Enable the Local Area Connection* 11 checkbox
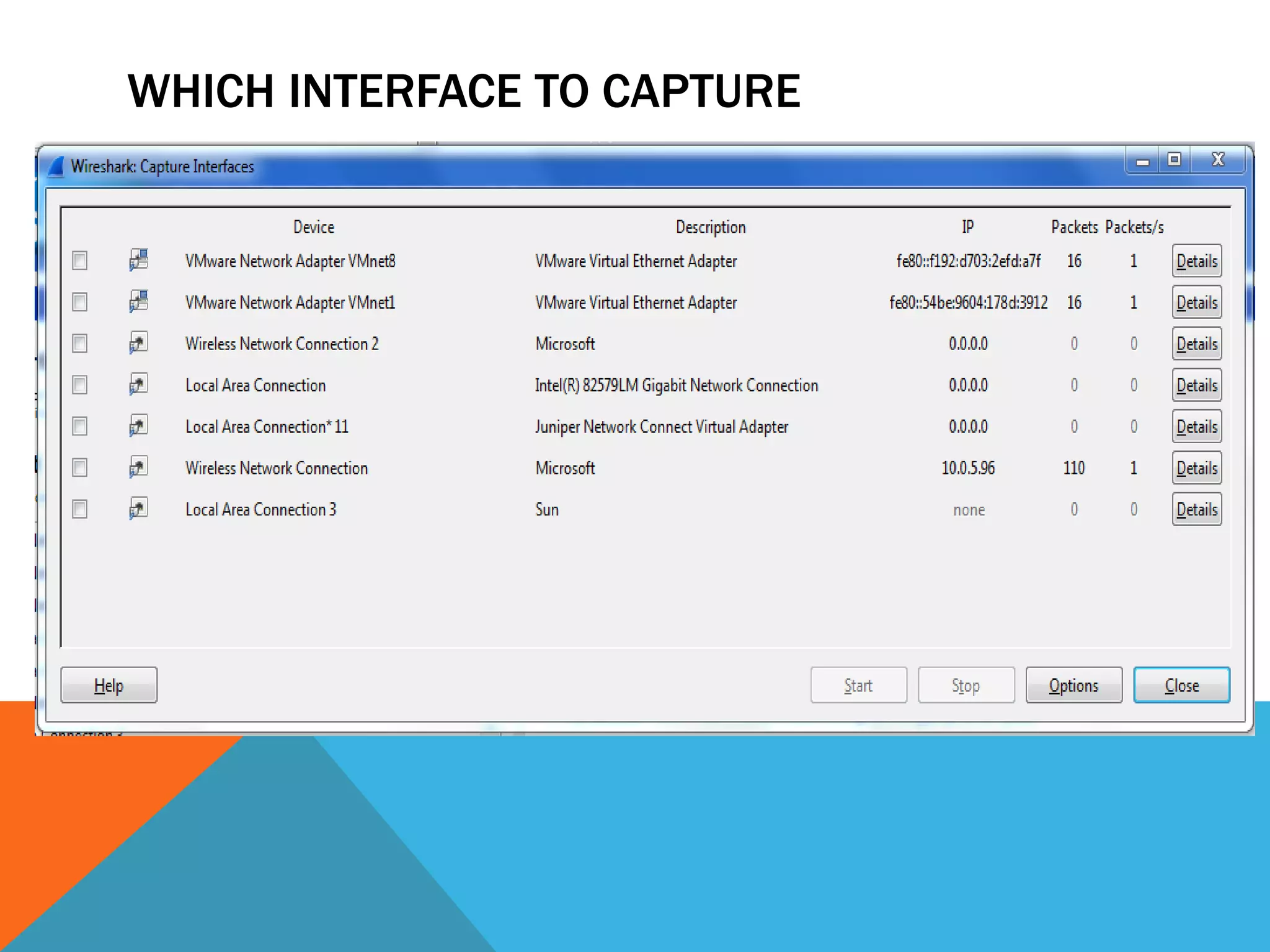 [79, 426]
